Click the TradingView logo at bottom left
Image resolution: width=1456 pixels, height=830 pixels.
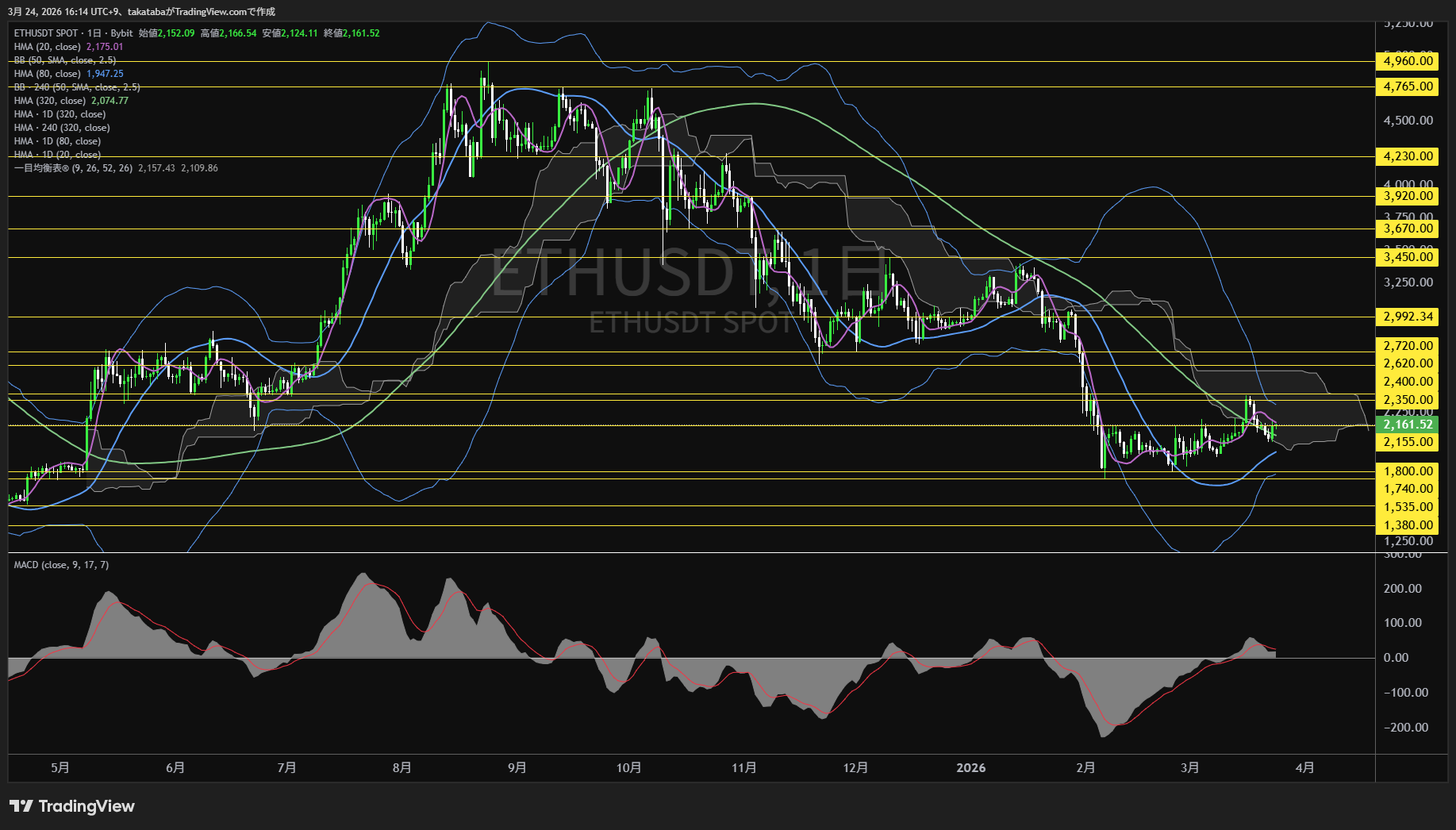coord(72,806)
